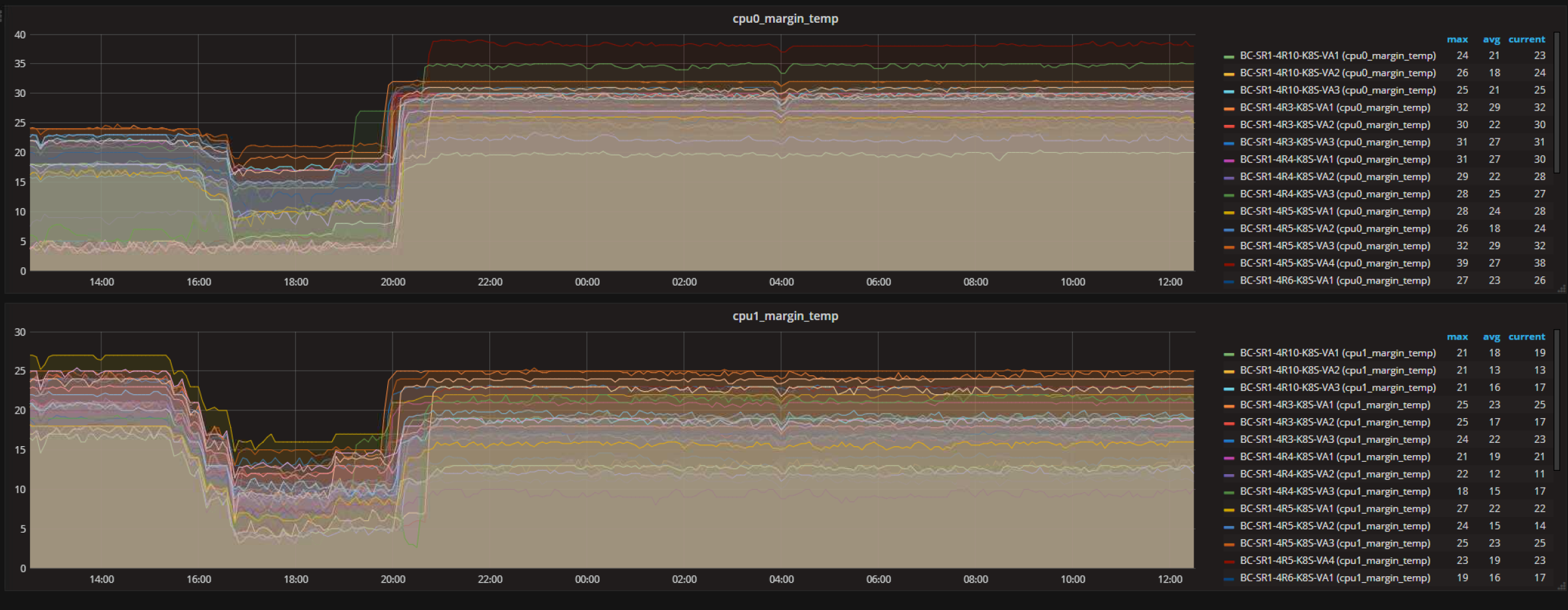Toggle series BC-SR1-4R5-K8S-VA4 (cpu0_margin_temp)

[1335, 263]
